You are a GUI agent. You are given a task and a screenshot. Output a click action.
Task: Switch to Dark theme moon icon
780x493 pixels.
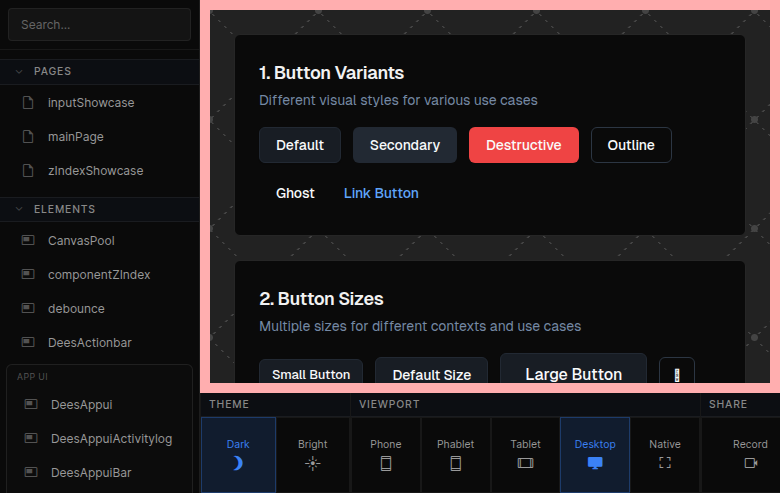pos(238,463)
